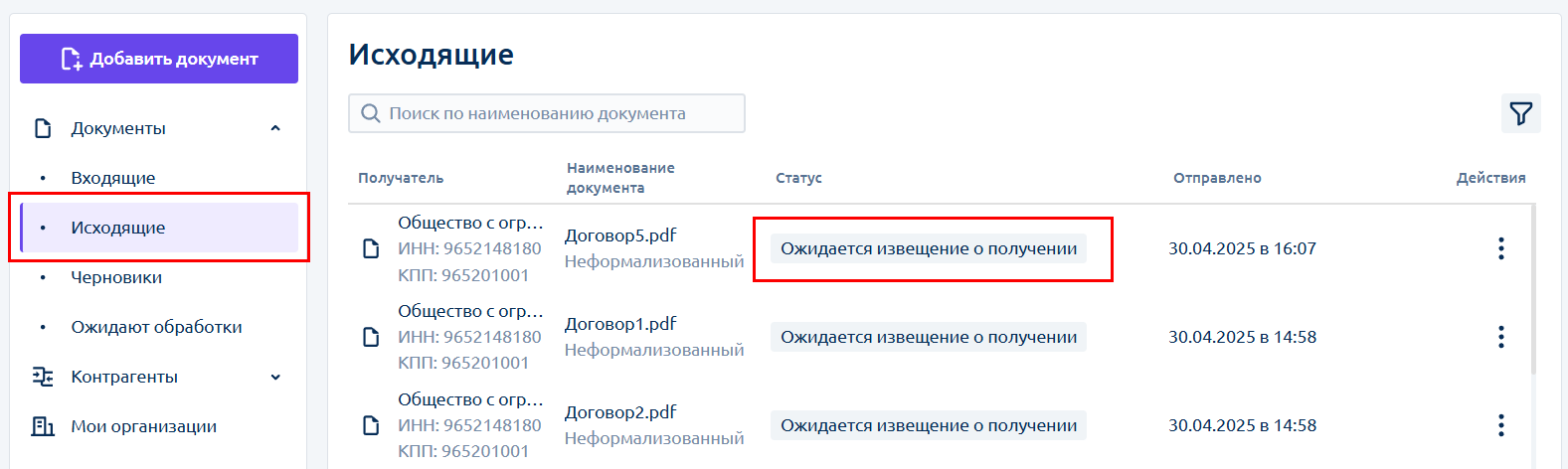Expand the Контрагенты section chevron
This screenshot has height=469, width=1568.
coord(275,377)
